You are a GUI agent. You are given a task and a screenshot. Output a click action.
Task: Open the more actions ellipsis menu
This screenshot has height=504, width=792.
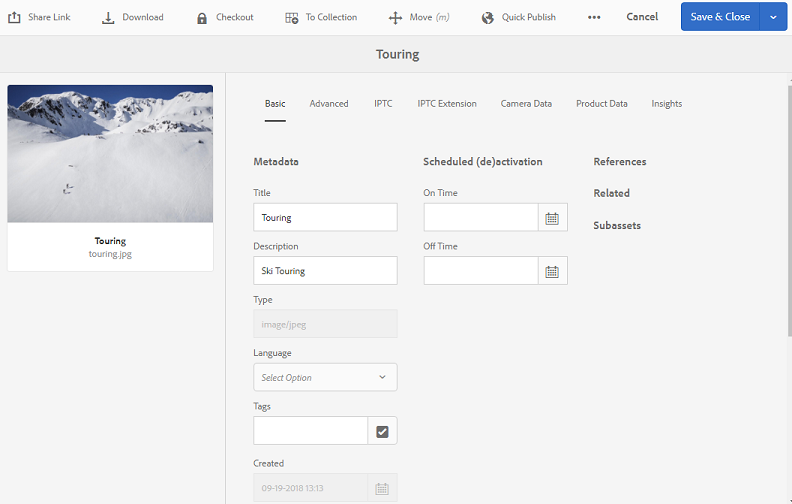point(594,18)
